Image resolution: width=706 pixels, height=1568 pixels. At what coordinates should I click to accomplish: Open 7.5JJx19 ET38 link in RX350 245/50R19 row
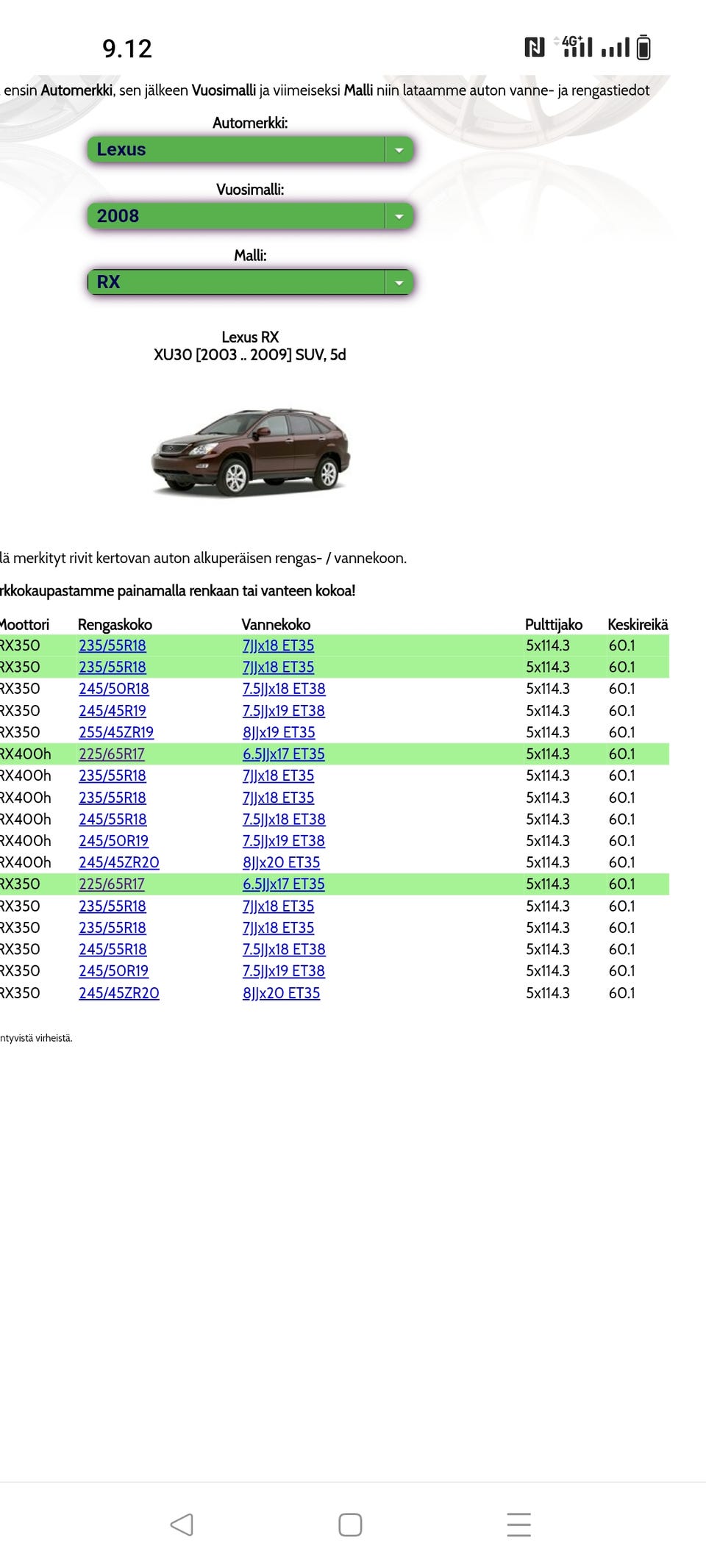pos(284,971)
